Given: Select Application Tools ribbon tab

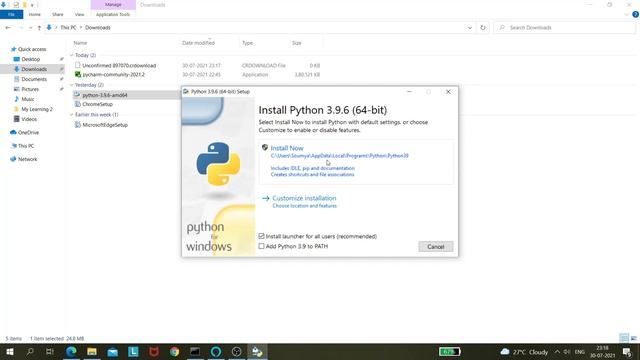Looking at the screenshot, I should click(113, 14).
